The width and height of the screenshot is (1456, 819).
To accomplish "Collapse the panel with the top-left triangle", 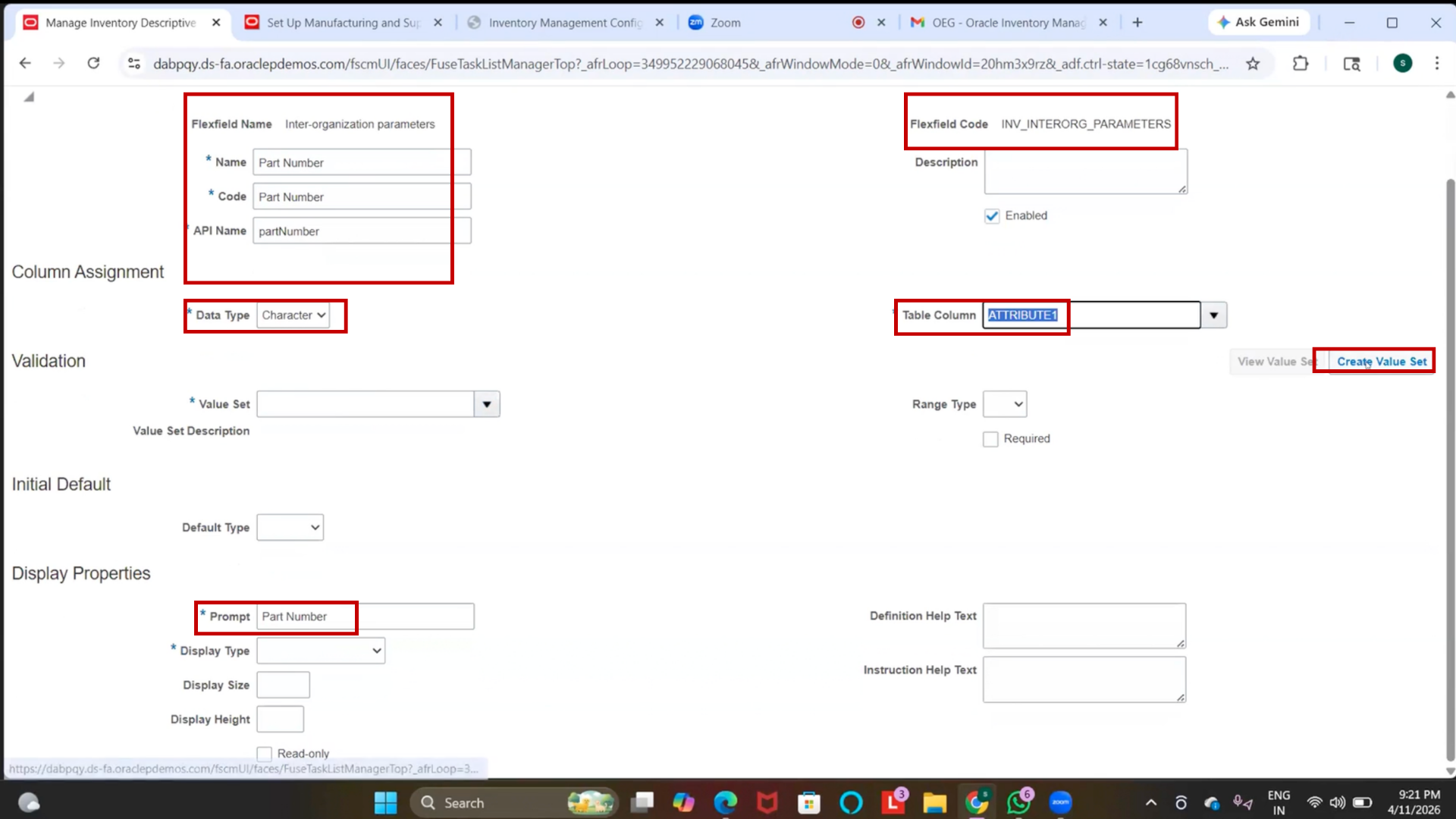I will click(x=29, y=97).
